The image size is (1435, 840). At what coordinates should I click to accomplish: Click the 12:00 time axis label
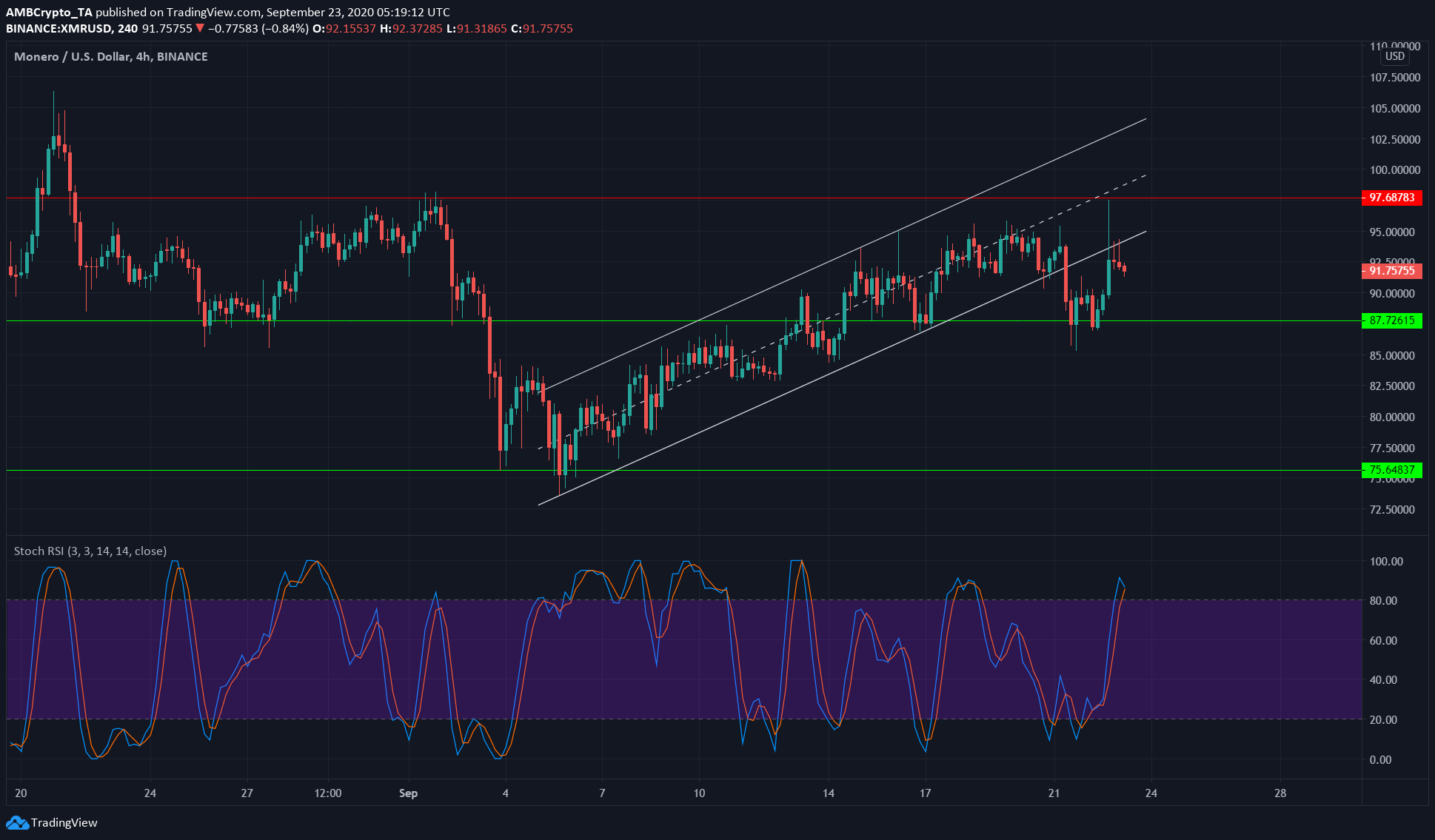328,793
